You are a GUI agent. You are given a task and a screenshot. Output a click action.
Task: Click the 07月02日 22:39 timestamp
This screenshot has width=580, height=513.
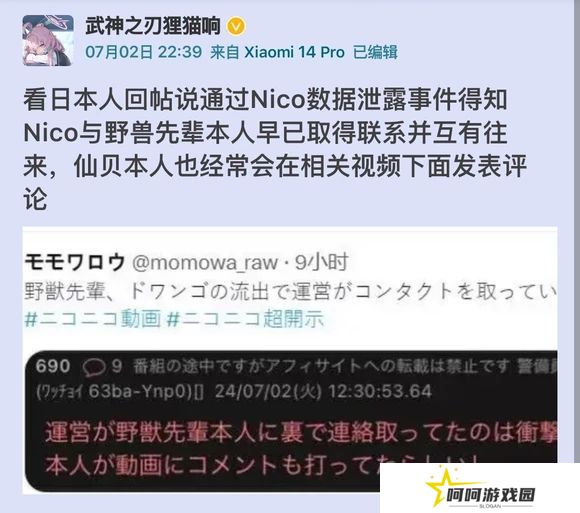pos(144,52)
